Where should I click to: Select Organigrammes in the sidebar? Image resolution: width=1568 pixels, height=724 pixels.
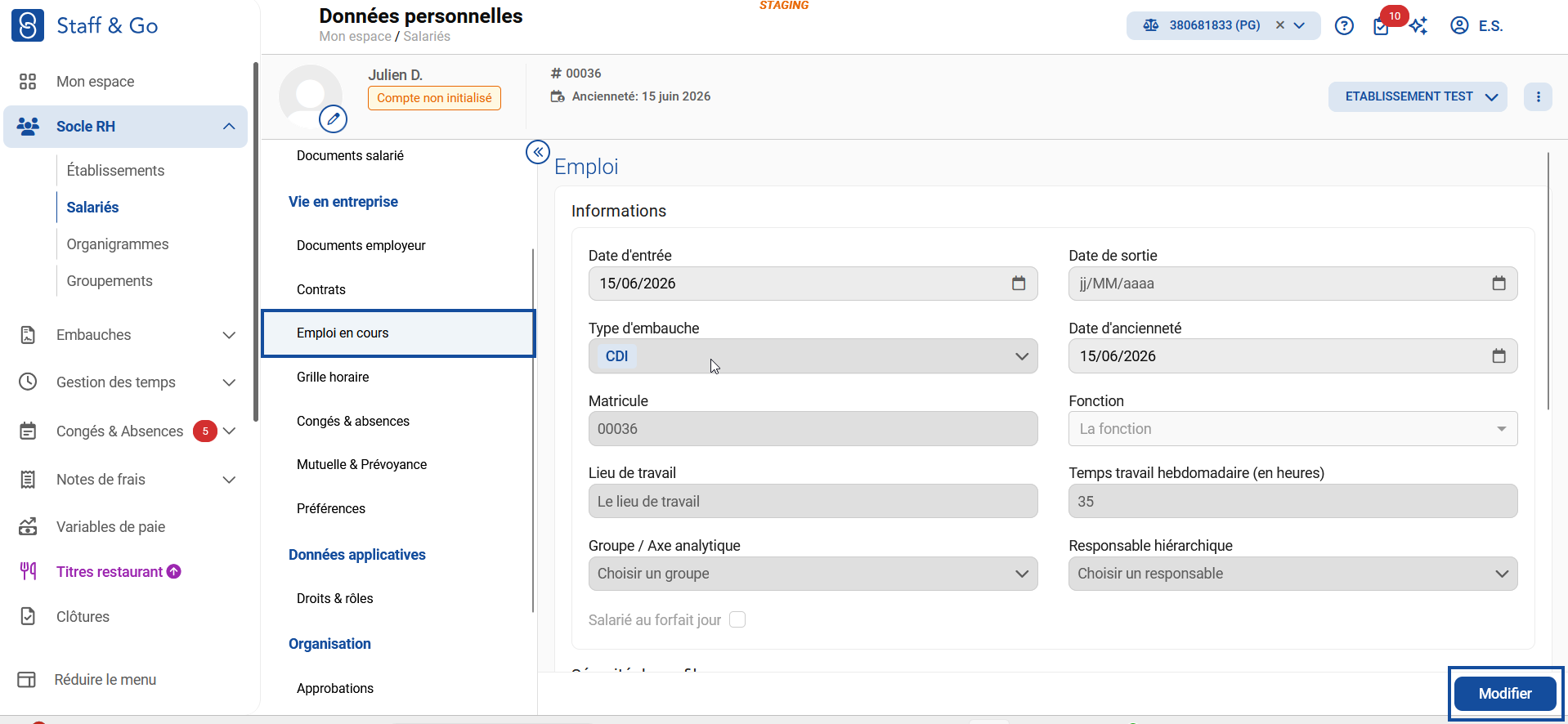coord(118,244)
